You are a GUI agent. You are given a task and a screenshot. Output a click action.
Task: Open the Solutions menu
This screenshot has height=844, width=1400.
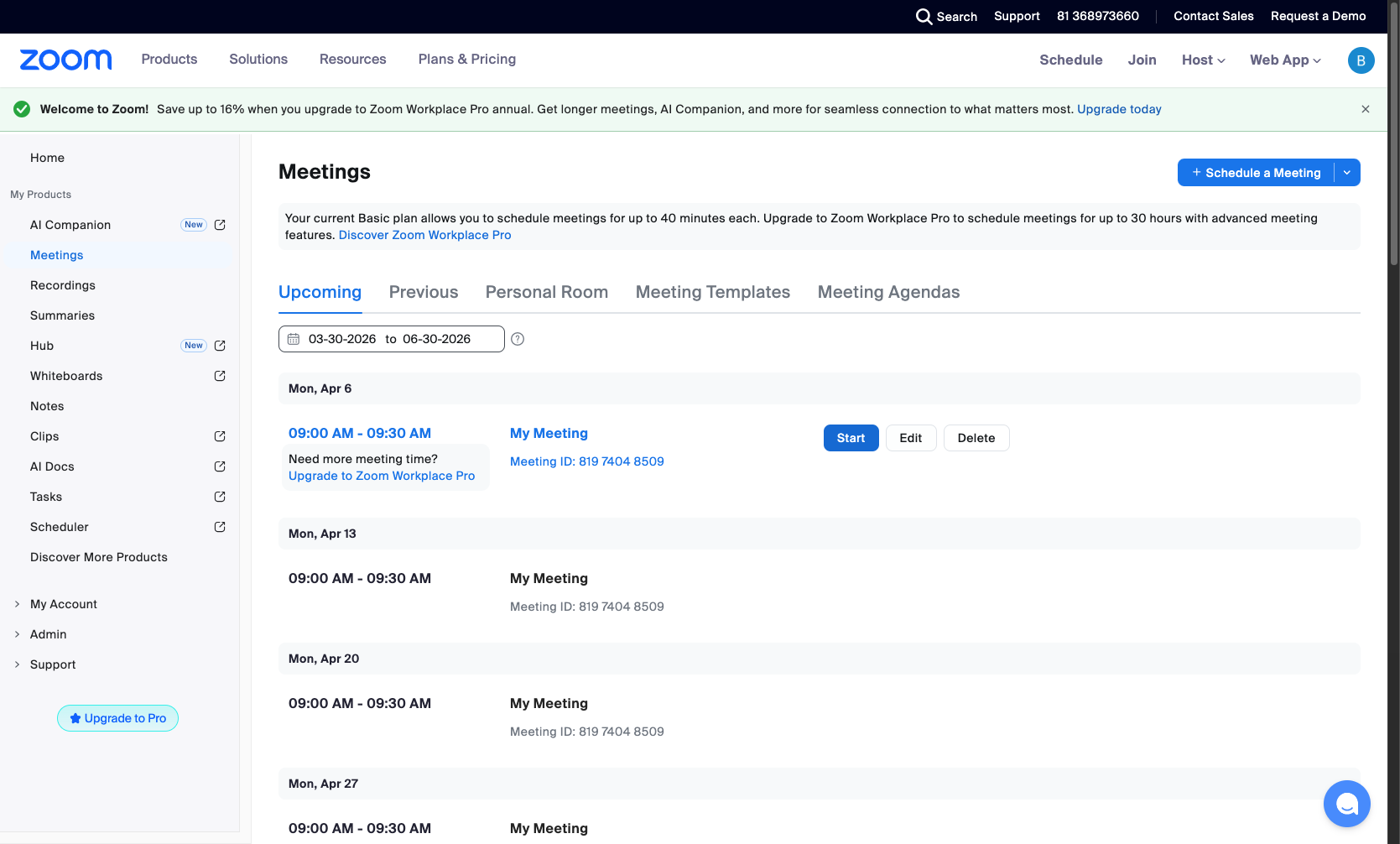258,60
